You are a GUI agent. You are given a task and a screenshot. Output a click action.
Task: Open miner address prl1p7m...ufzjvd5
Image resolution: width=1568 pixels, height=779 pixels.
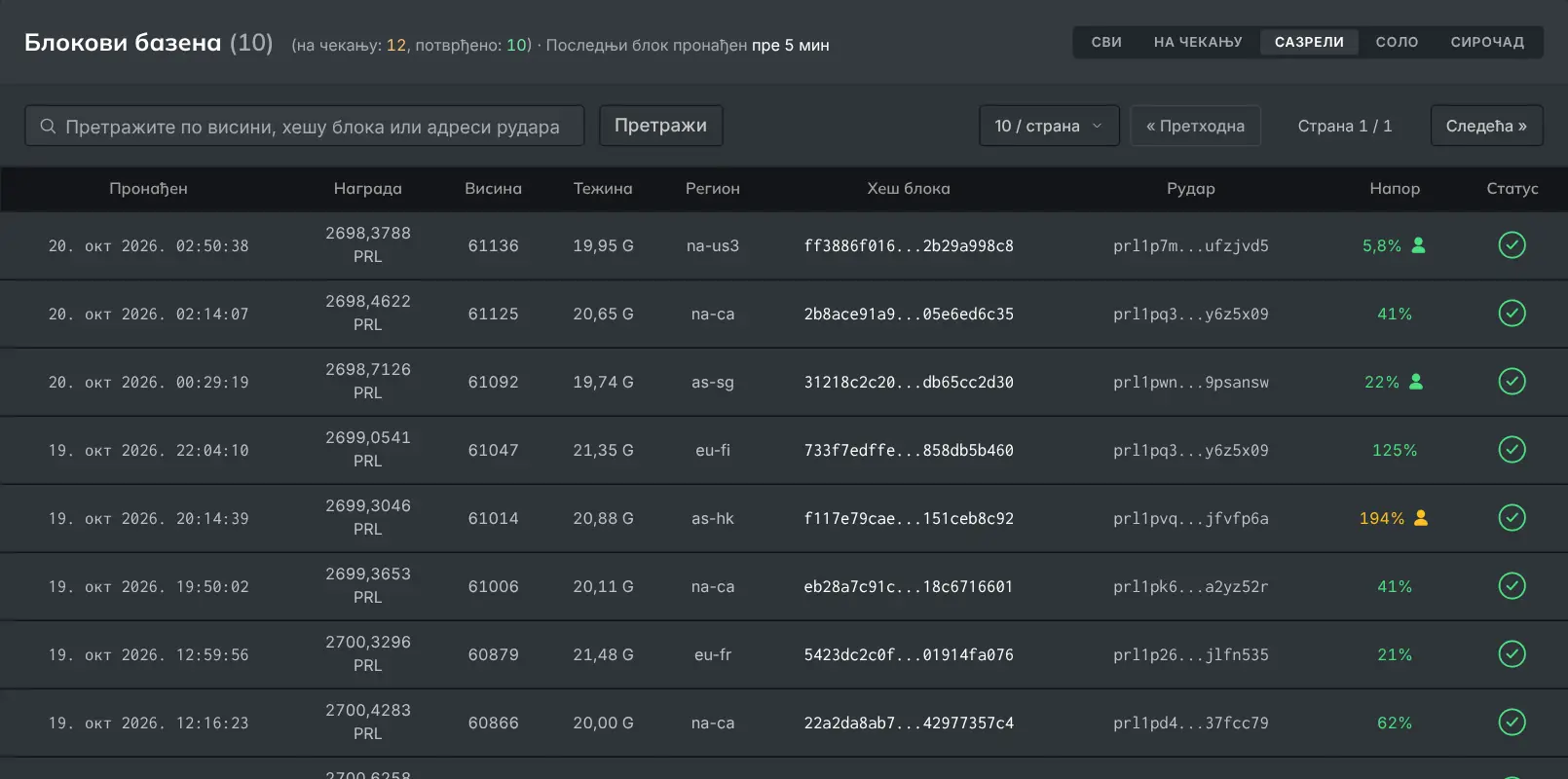tap(1191, 246)
